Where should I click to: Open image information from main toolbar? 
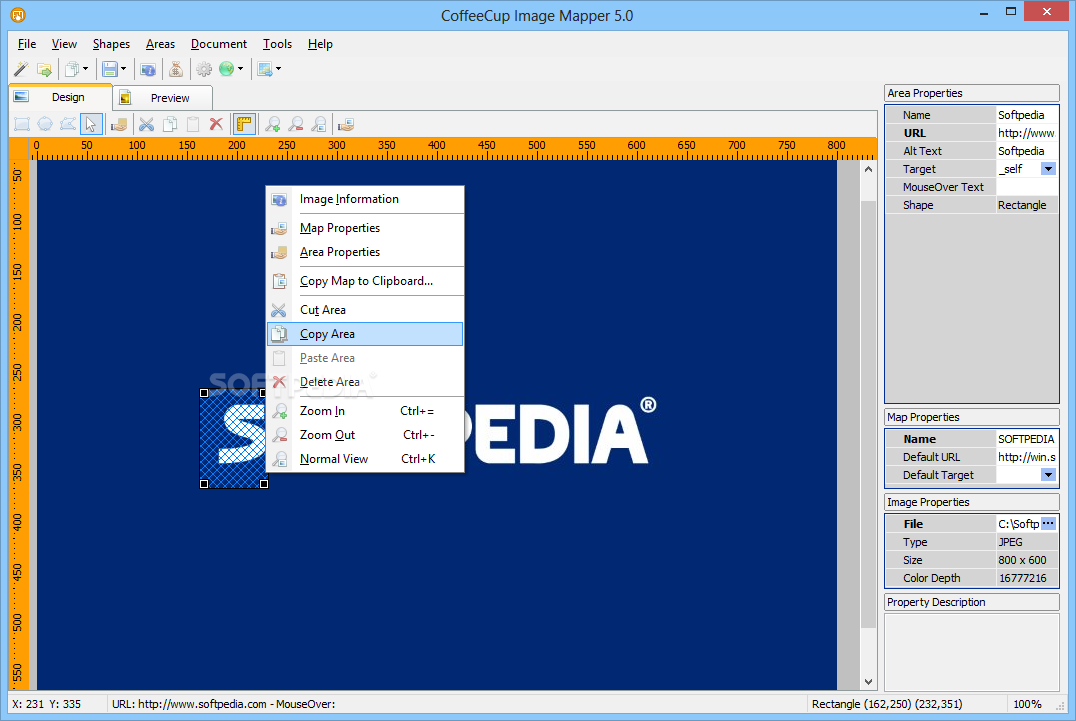tap(148, 69)
